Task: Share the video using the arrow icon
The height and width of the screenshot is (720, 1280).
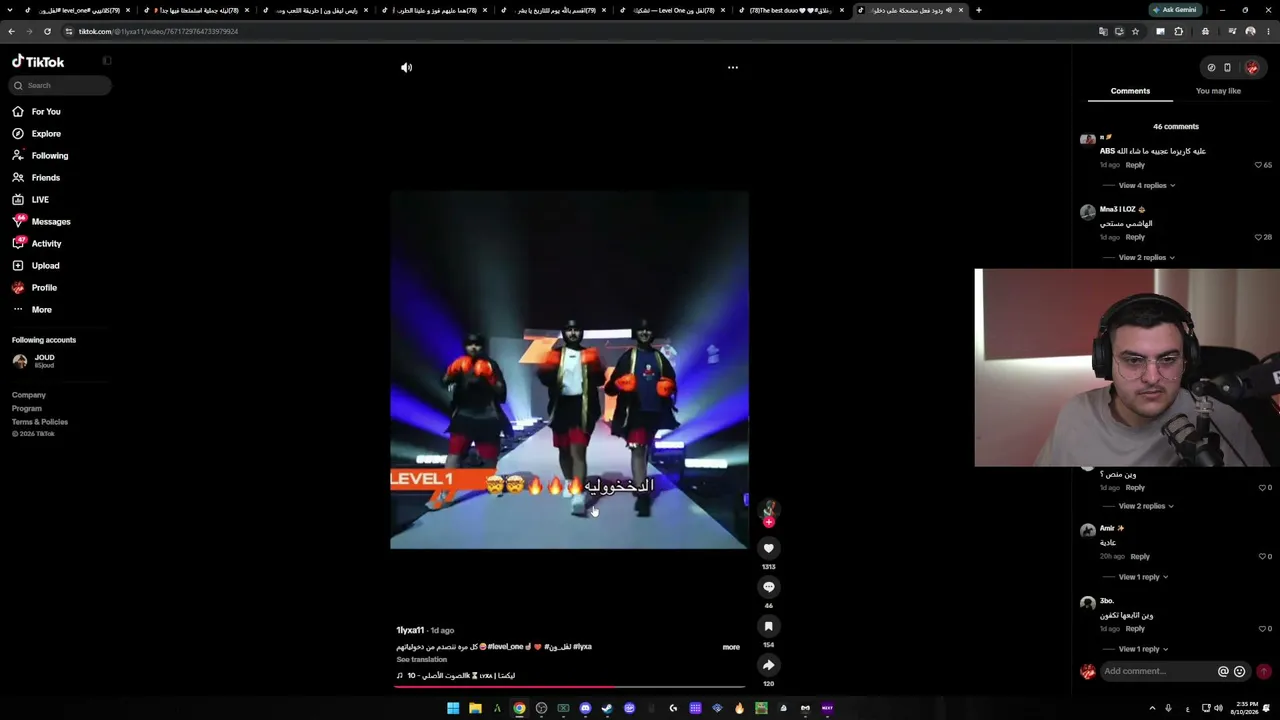Action: coord(768,665)
